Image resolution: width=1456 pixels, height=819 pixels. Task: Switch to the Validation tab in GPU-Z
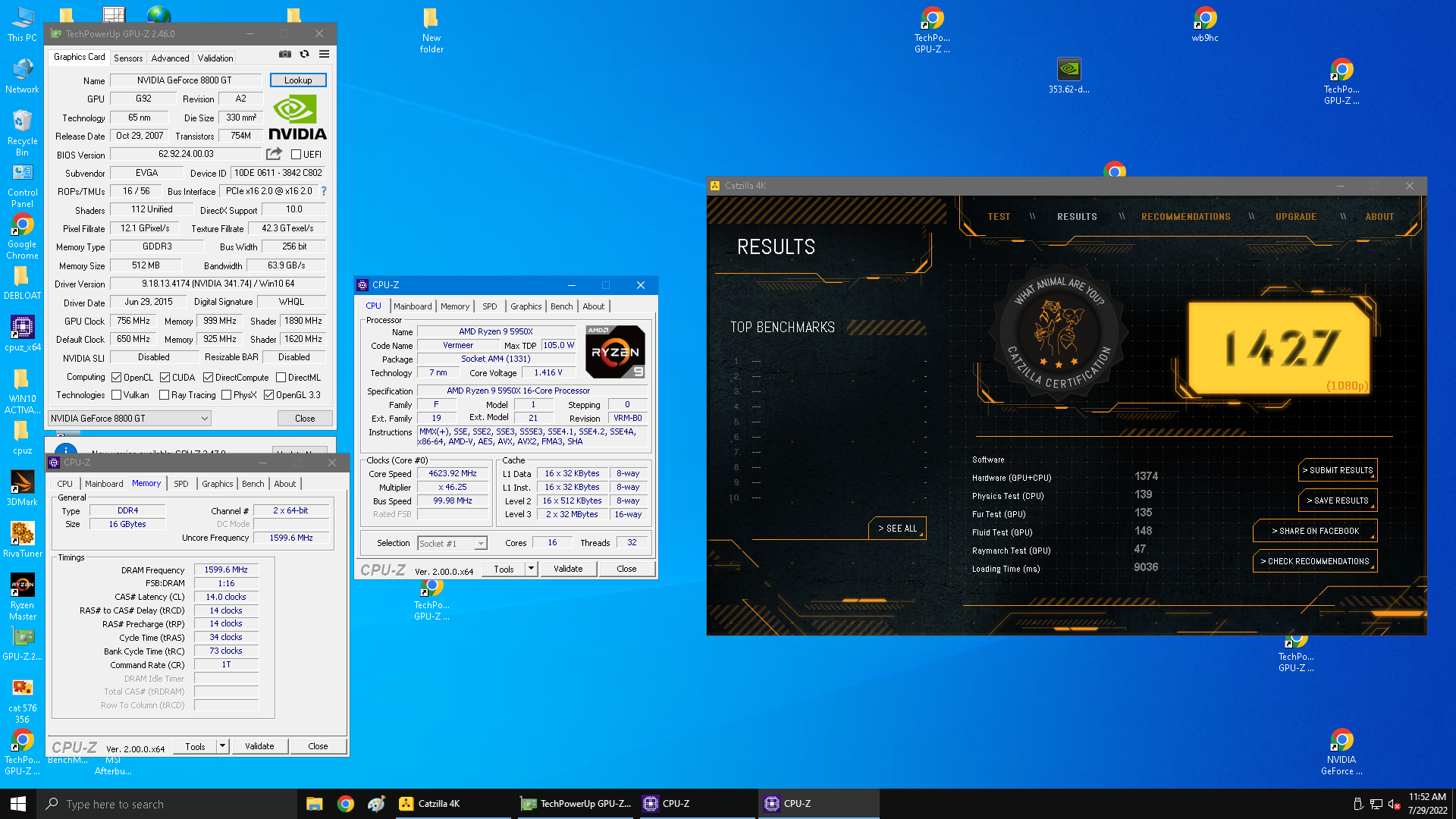tap(215, 58)
